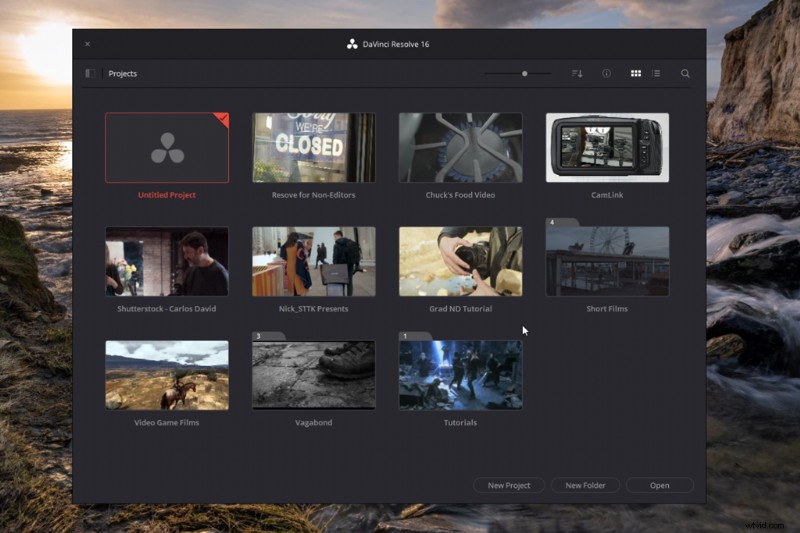Click the Chuck's Food Video label
Viewport: 800px width, 533px height.
click(460, 195)
